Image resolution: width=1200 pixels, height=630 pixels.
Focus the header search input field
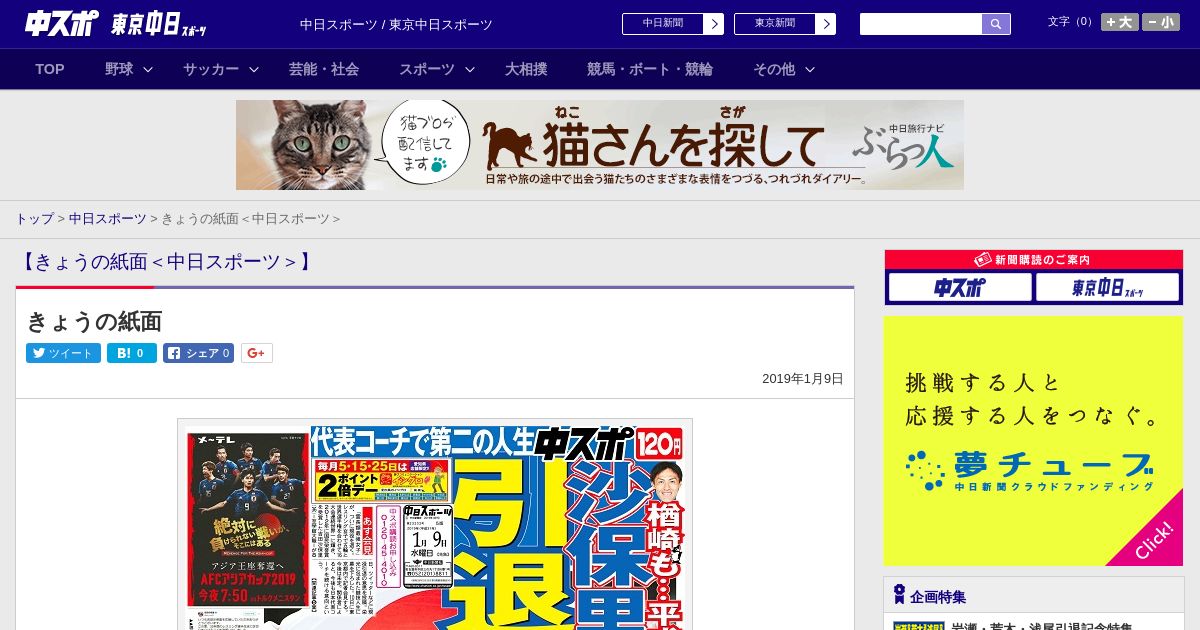pyautogui.click(x=921, y=24)
